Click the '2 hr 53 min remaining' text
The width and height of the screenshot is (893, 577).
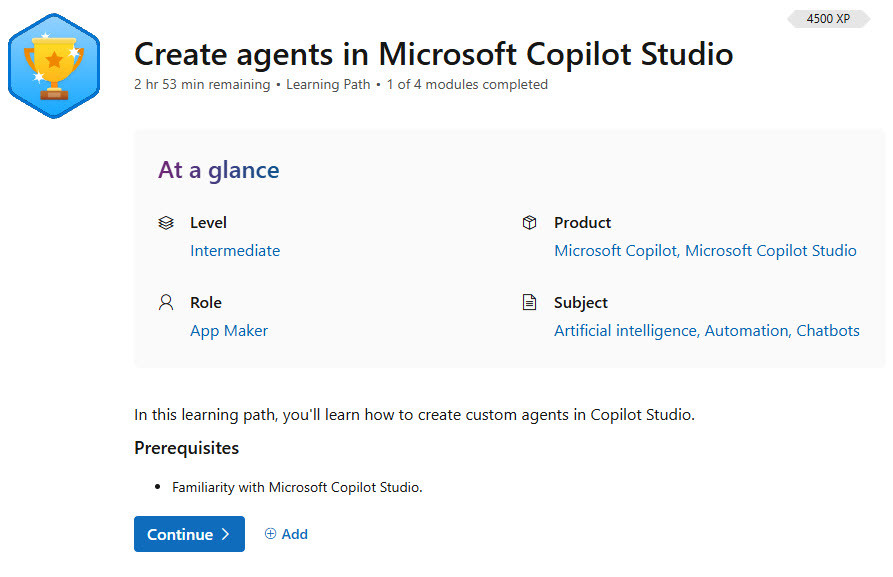(x=202, y=84)
